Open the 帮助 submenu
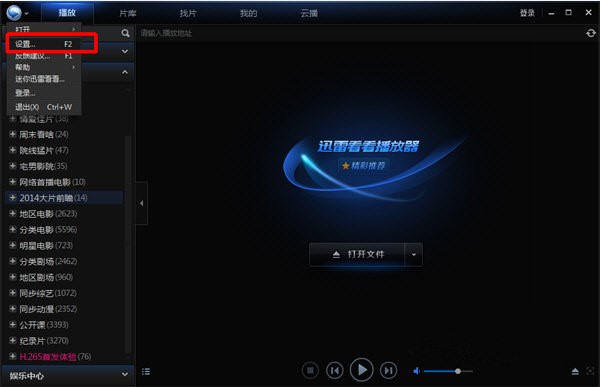 tap(44, 67)
